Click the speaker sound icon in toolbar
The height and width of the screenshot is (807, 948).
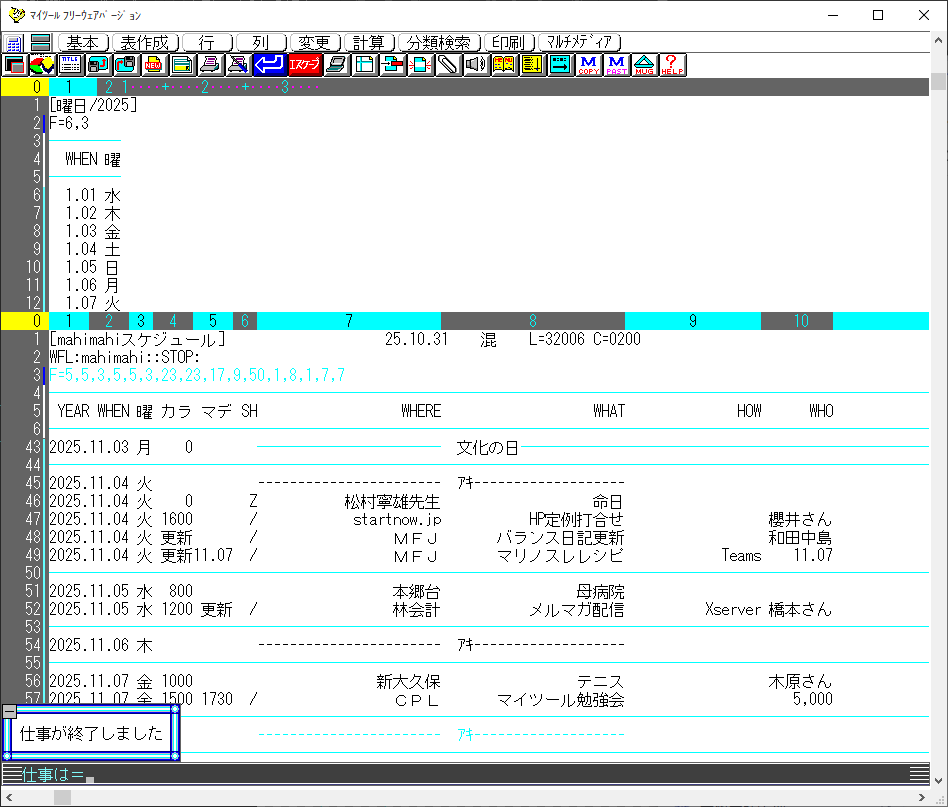475,65
